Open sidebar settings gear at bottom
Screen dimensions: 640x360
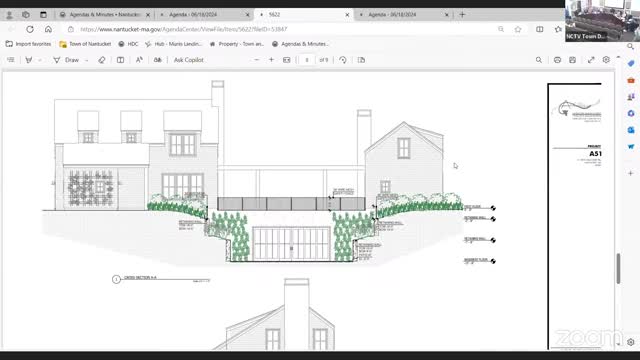(x=631, y=342)
